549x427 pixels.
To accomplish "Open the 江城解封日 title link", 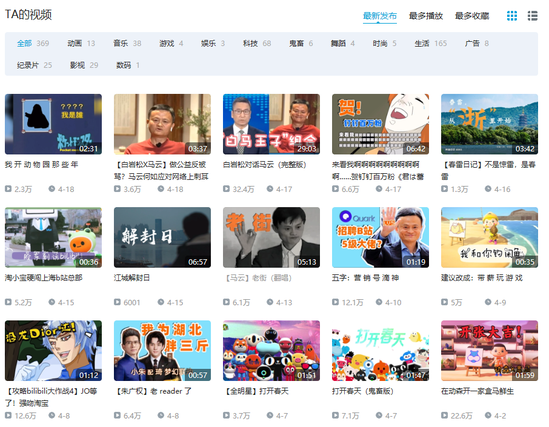I will [132, 278].
